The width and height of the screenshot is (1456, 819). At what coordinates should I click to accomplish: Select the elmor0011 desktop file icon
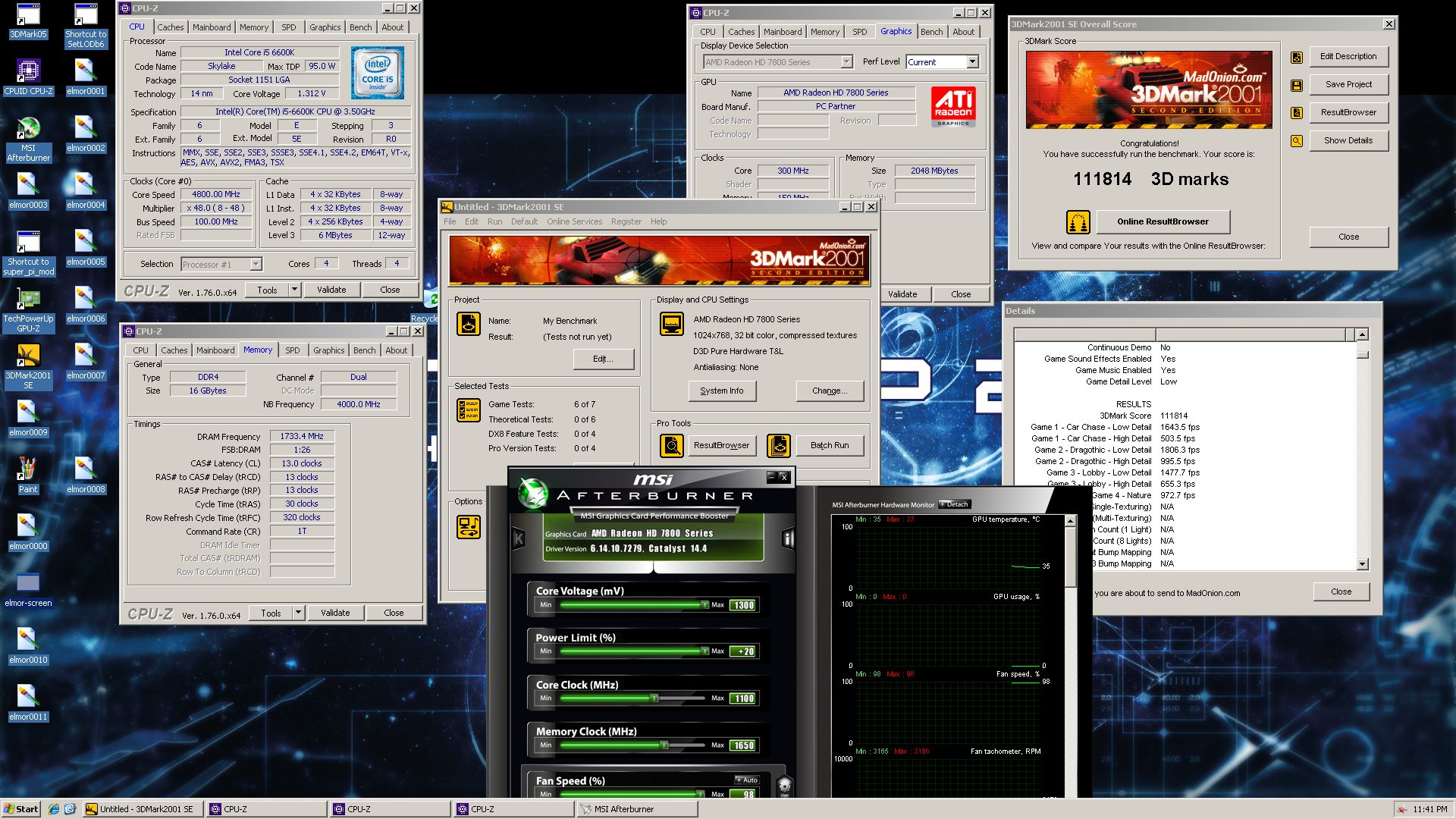28,703
